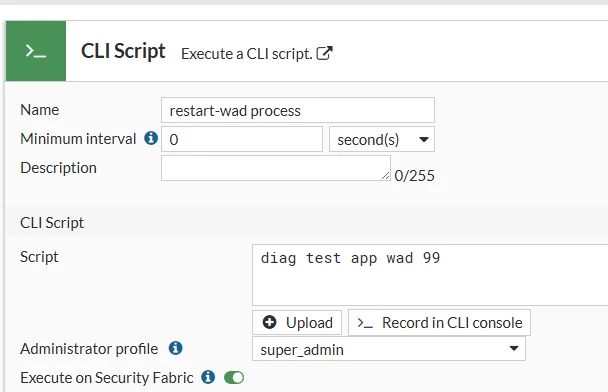Click the Upload script button
The image size is (608, 392).
(297, 322)
